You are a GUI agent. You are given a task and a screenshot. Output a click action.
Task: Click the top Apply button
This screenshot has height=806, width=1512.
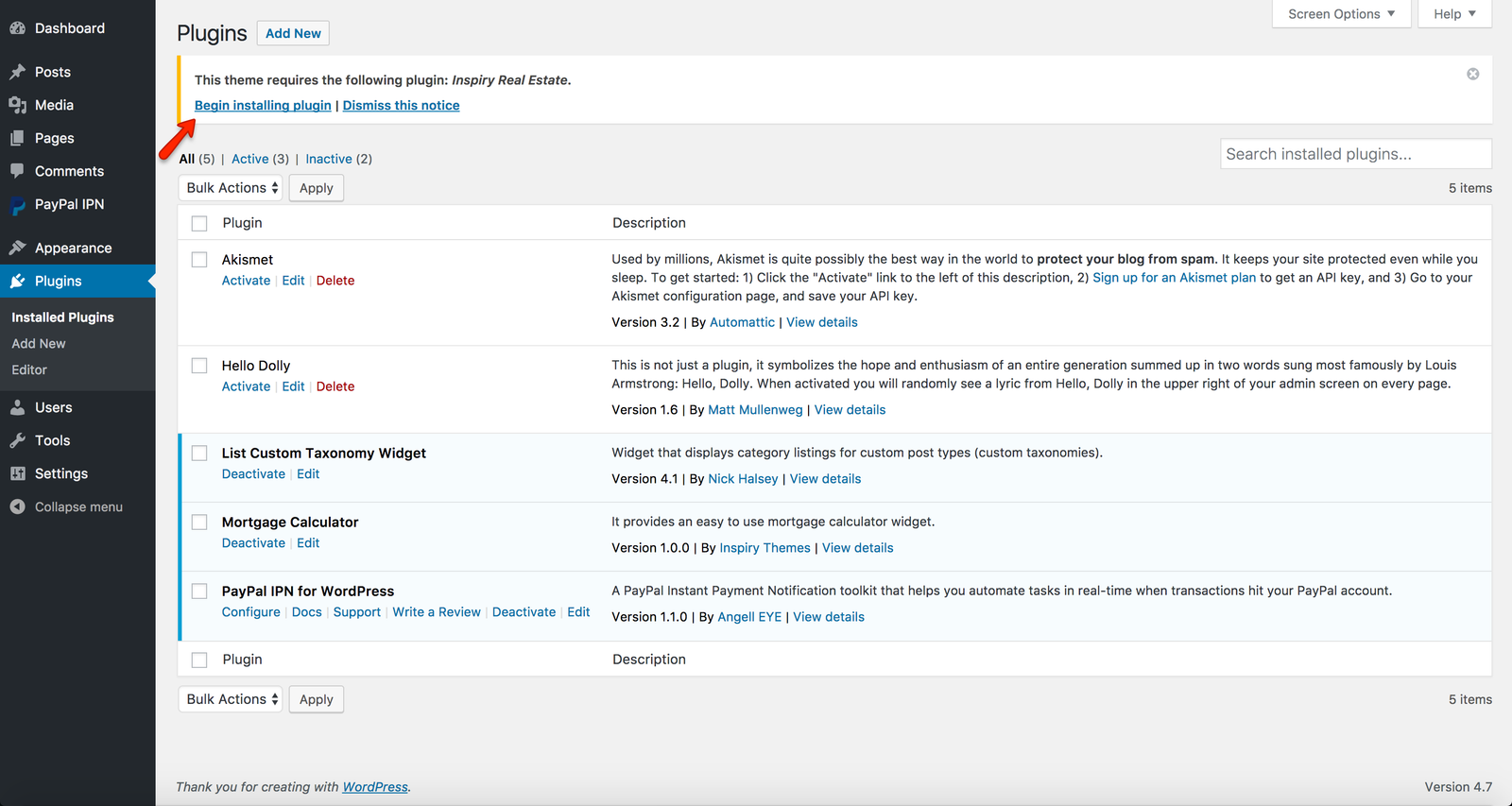pos(317,188)
